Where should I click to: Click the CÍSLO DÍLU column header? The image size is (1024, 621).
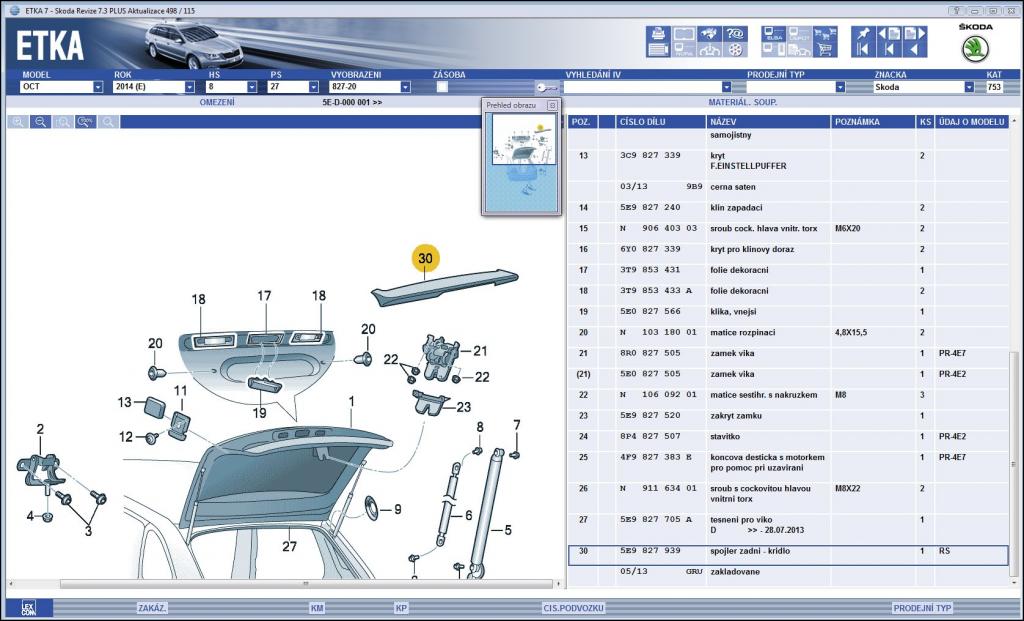660,122
